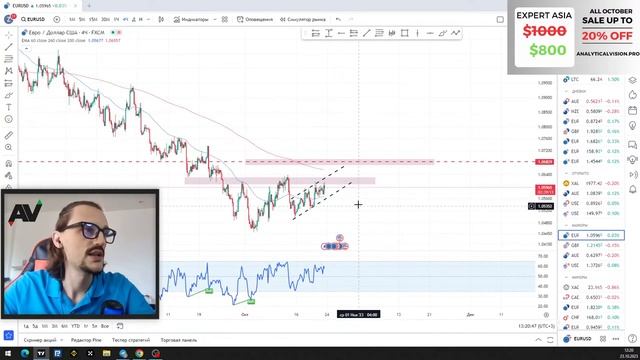Collapse the first watchlist section above AUE 0.562
The height and width of the screenshot is (360, 640).
[567, 91]
